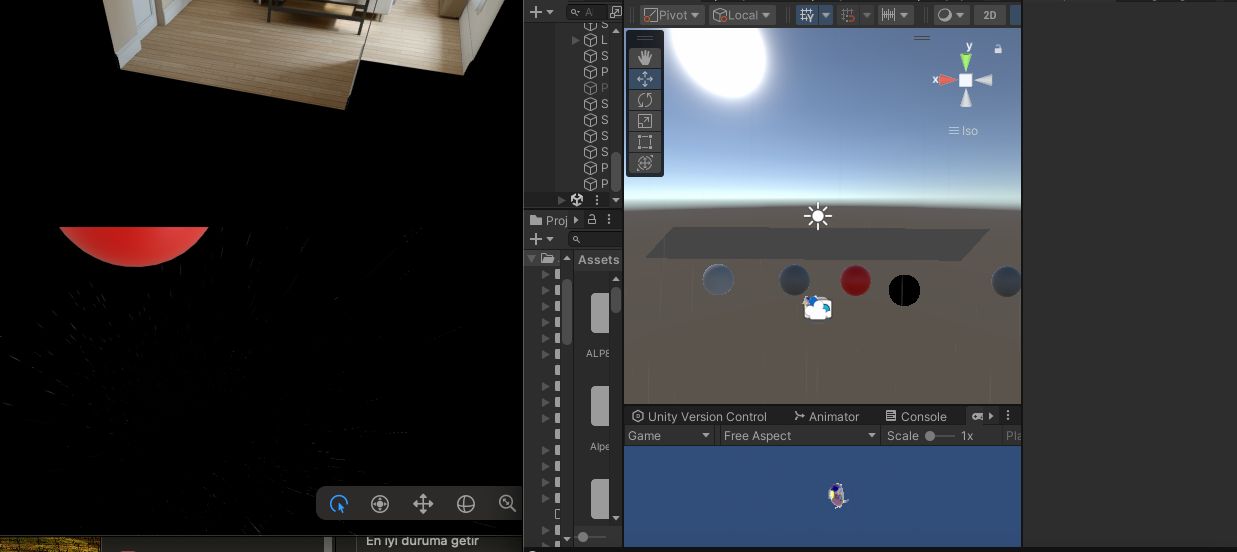The width and height of the screenshot is (1237, 552).
Task: Select the Rect tool
Action: tap(645, 142)
